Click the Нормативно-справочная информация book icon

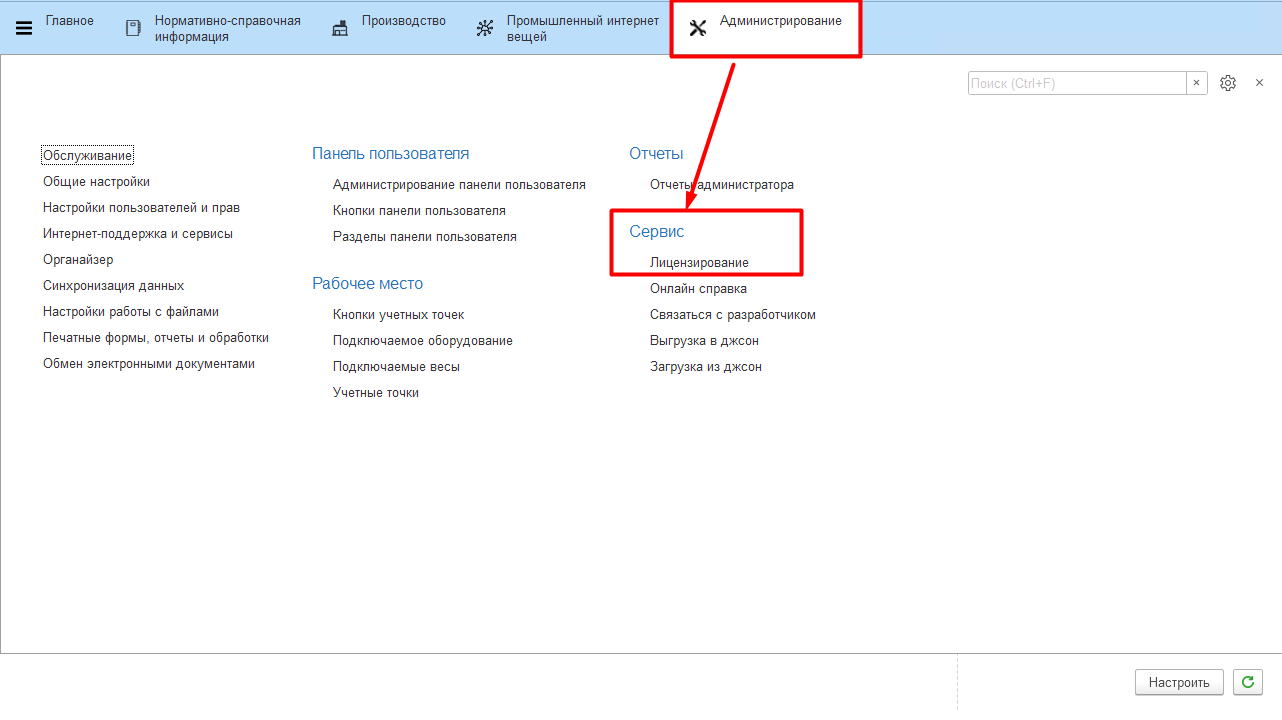tap(133, 28)
